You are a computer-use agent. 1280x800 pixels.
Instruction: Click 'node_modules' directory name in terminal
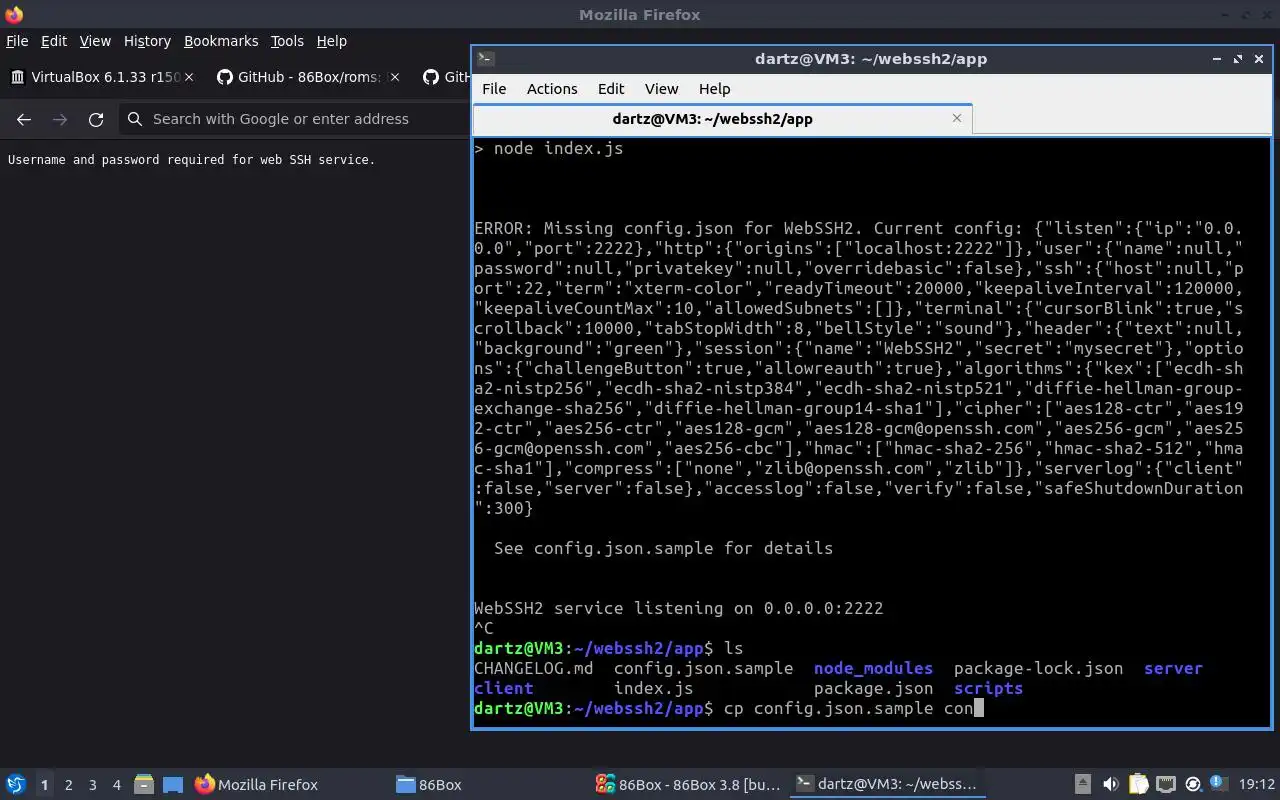pyautogui.click(x=873, y=668)
